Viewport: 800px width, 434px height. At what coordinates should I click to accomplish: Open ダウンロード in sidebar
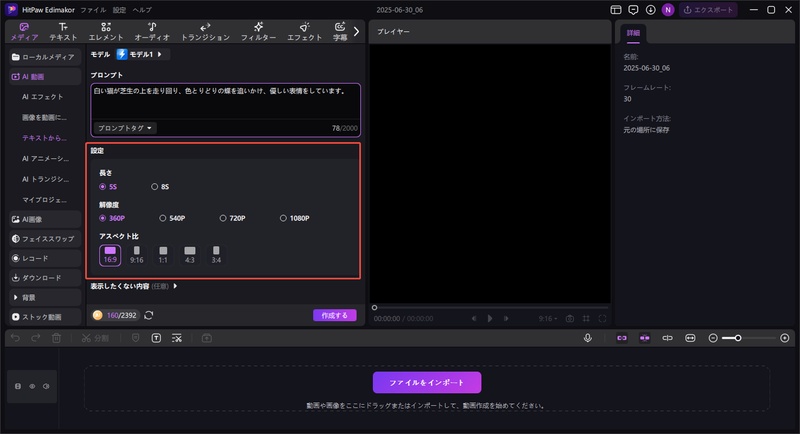click(45, 278)
